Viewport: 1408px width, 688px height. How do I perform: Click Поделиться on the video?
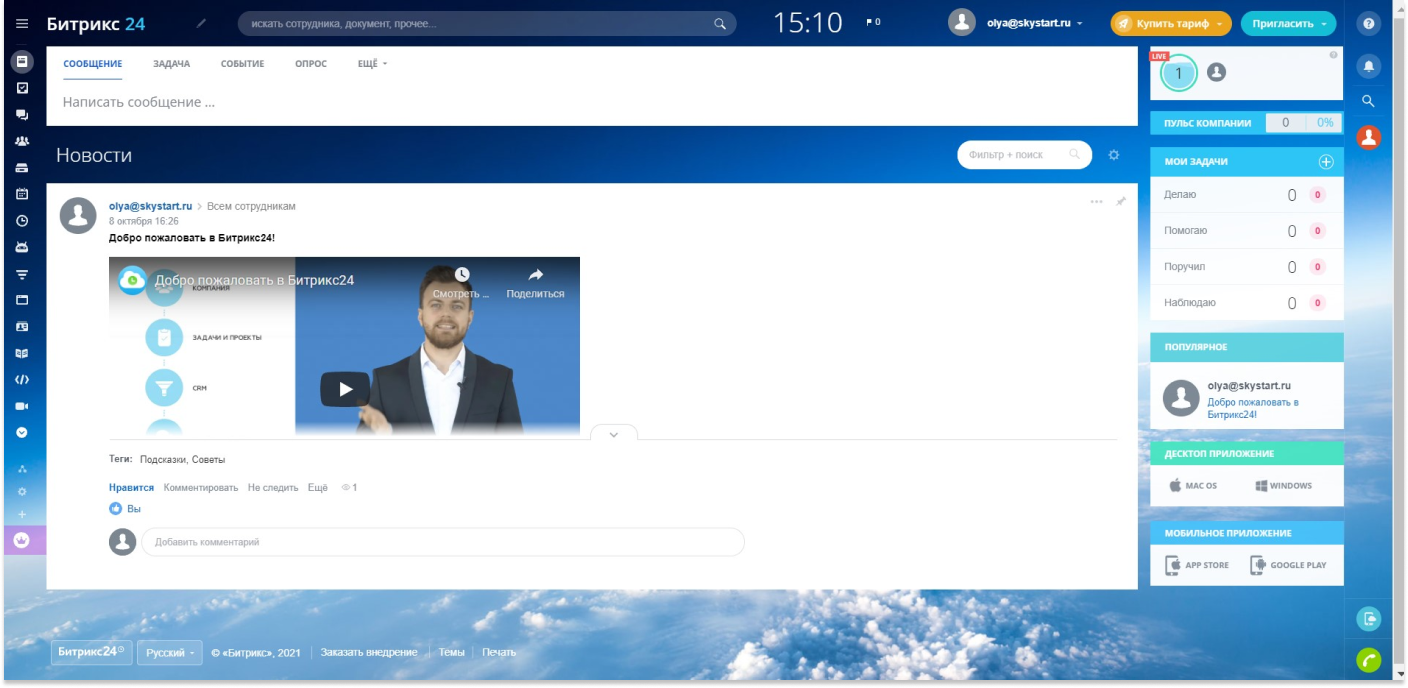(x=535, y=283)
